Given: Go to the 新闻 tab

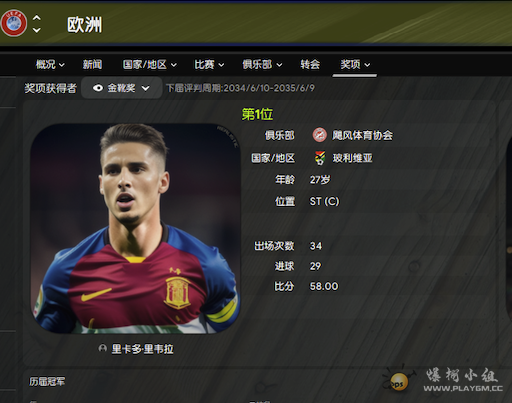Looking at the screenshot, I should pyautogui.click(x=92, y=64).
